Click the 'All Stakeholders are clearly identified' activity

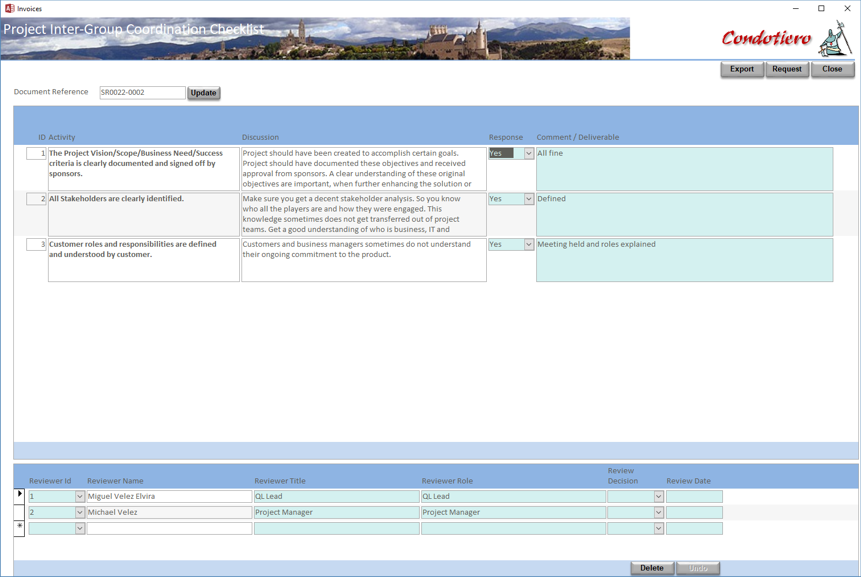click(x=144, y=214)
